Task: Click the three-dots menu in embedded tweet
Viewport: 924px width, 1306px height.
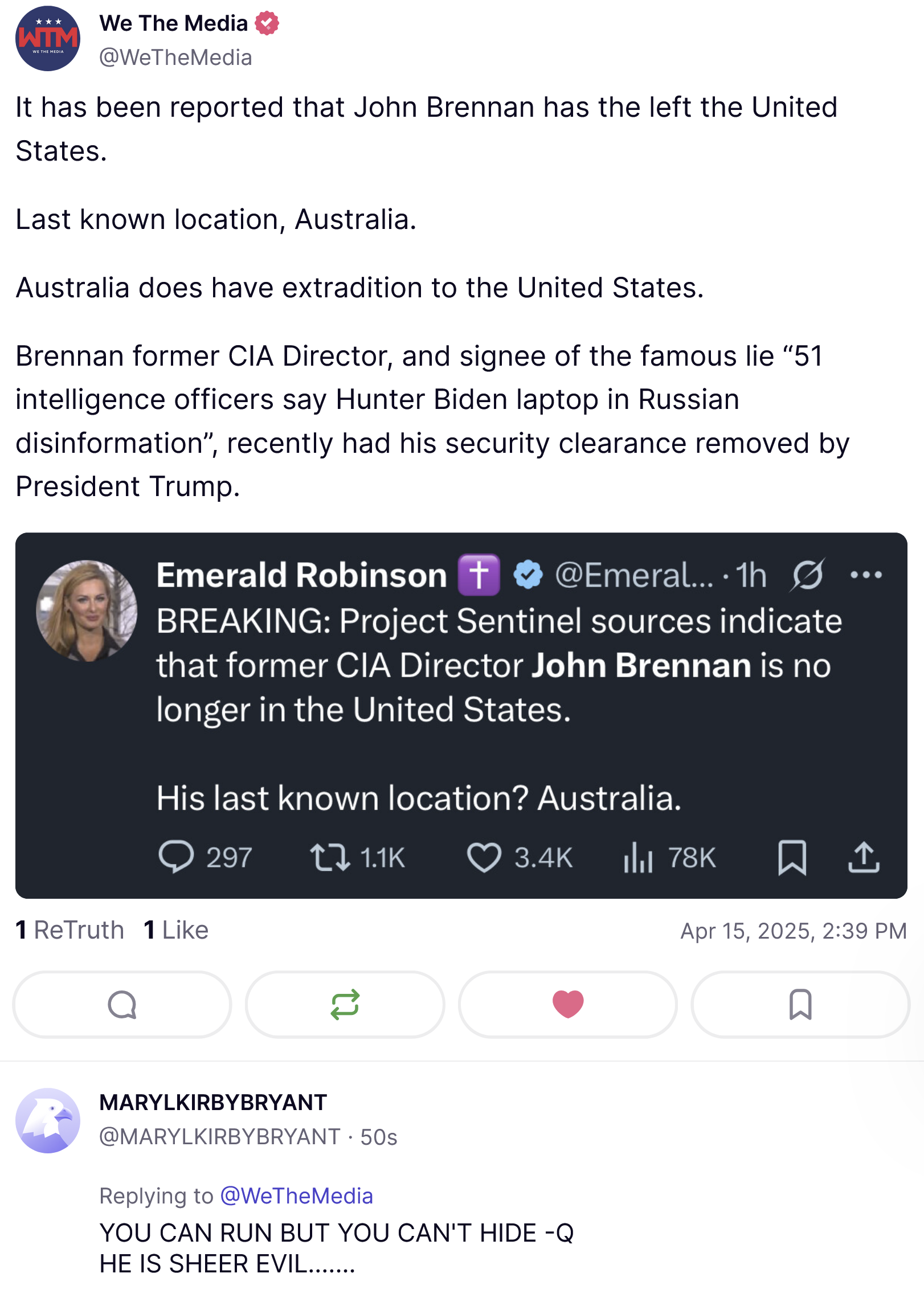Action: click(866, 575)
